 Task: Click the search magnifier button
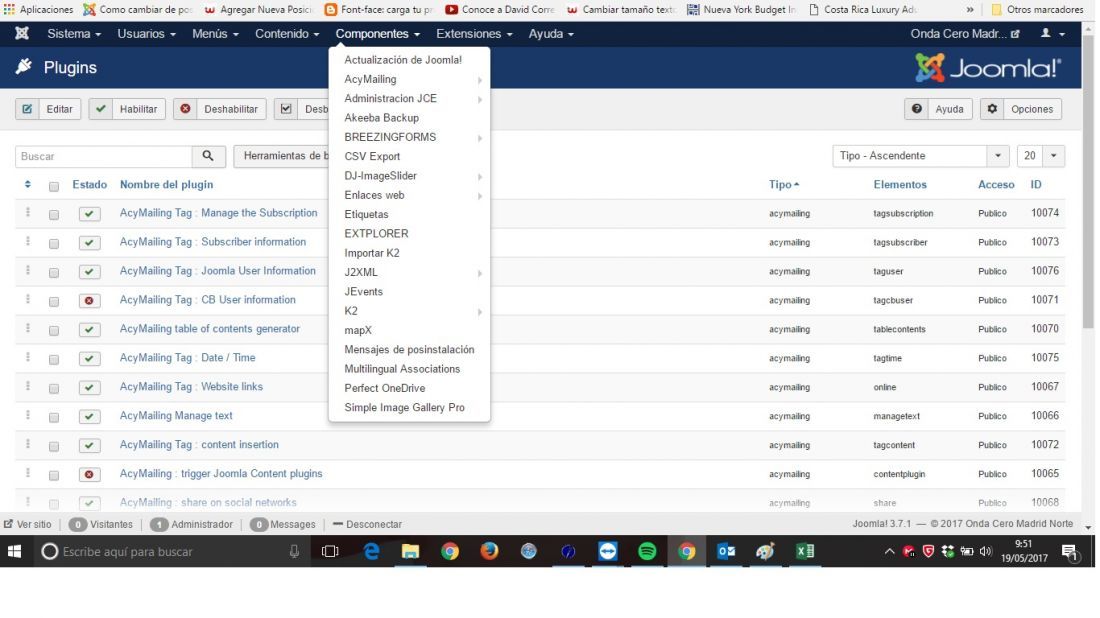[208, 156]
